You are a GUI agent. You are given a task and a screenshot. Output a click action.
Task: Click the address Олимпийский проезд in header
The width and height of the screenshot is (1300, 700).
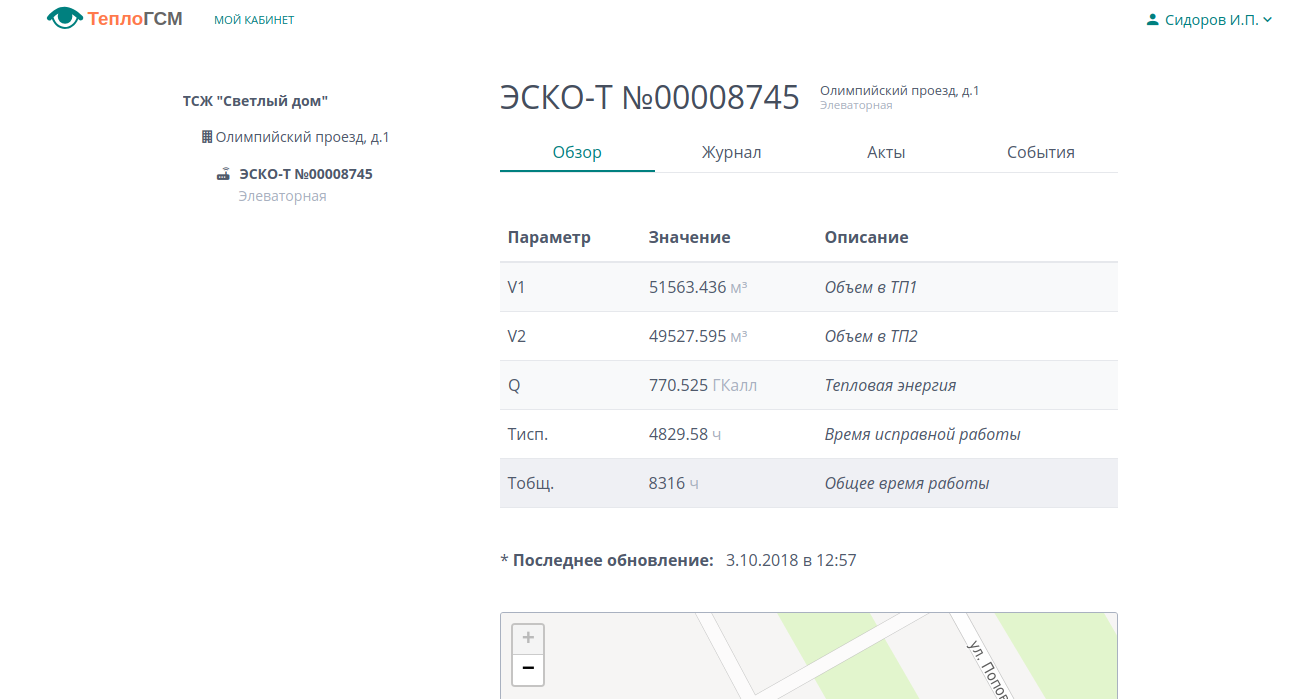[x=899, y=91]
